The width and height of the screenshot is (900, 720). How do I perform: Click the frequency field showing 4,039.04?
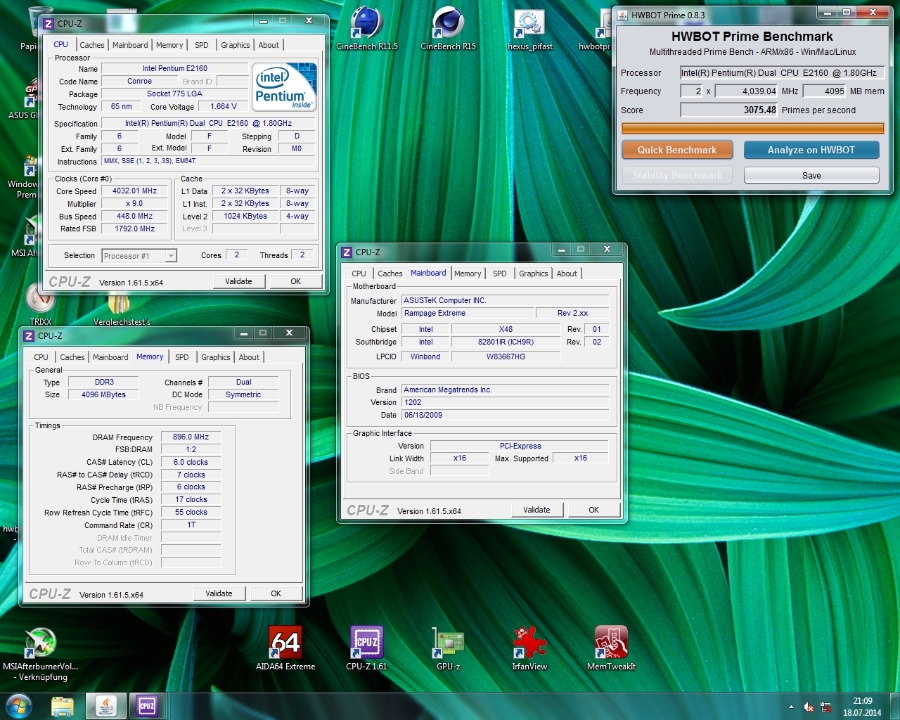click(x=746, y=91)
